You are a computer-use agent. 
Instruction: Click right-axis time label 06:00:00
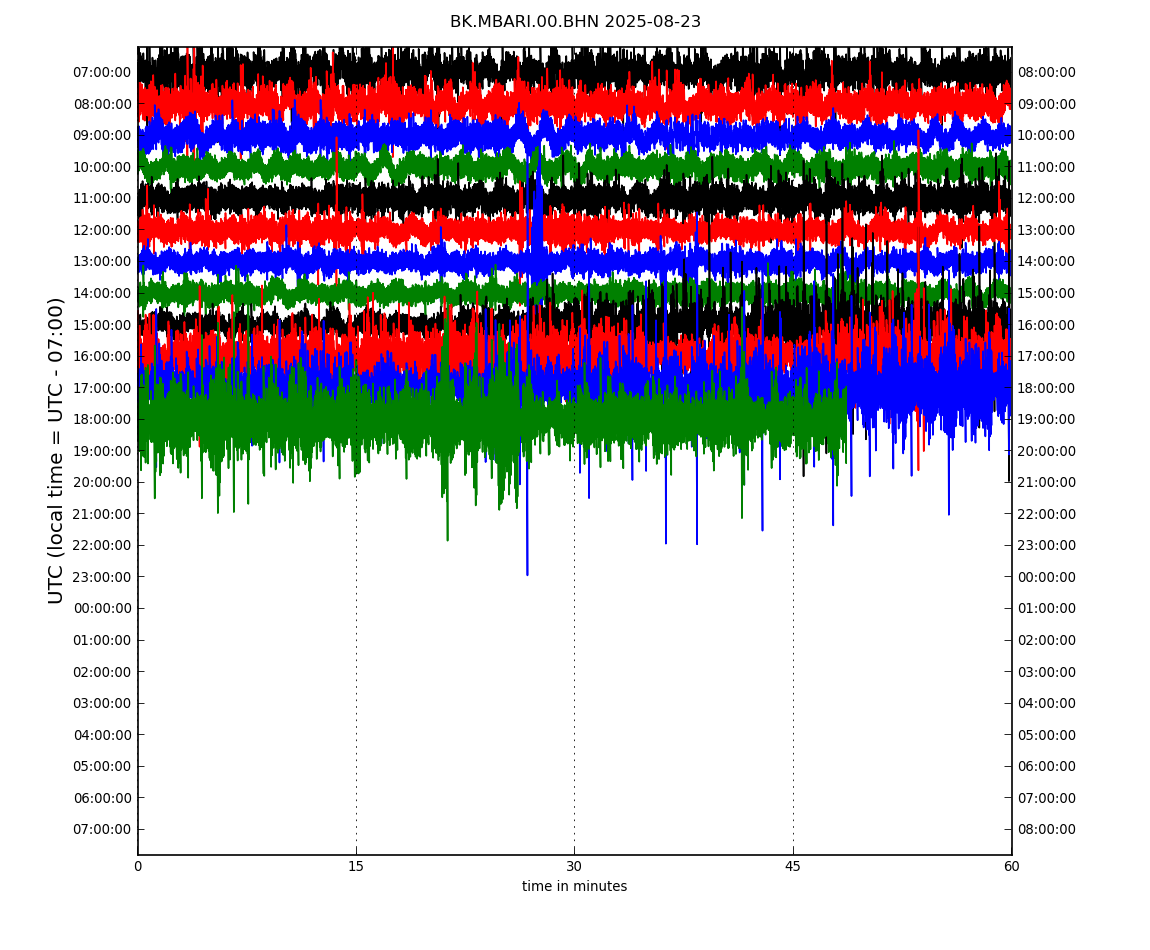point(1047,767)
